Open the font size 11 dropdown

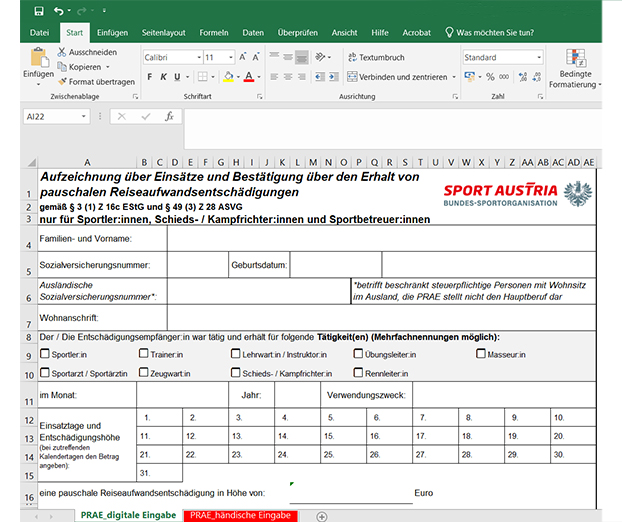(x=230, y=58)
